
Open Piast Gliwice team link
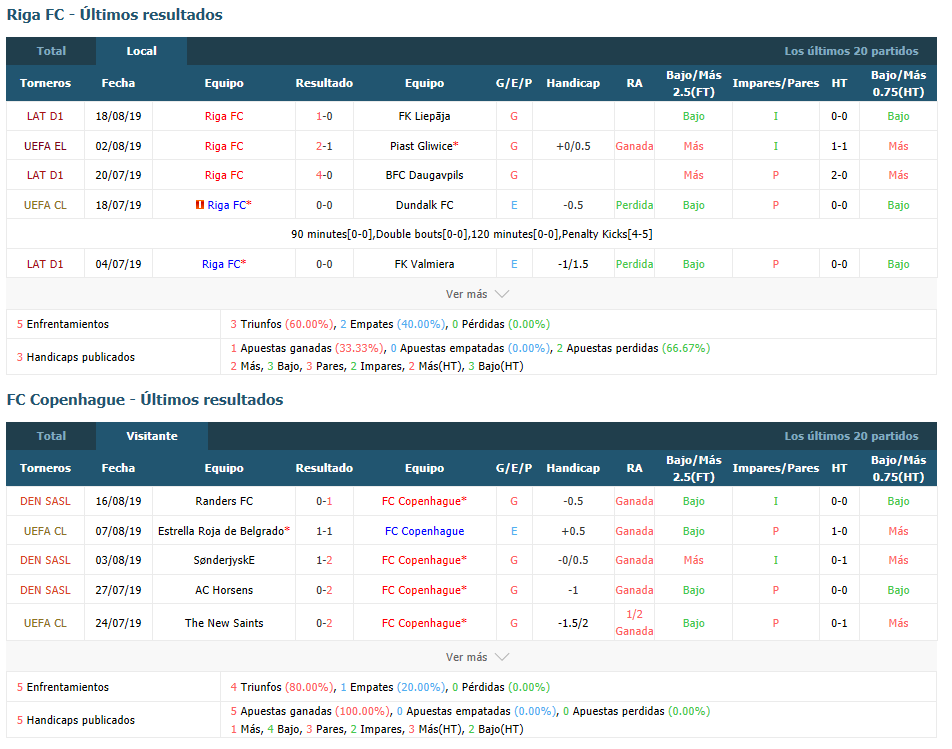coord(422,146)
